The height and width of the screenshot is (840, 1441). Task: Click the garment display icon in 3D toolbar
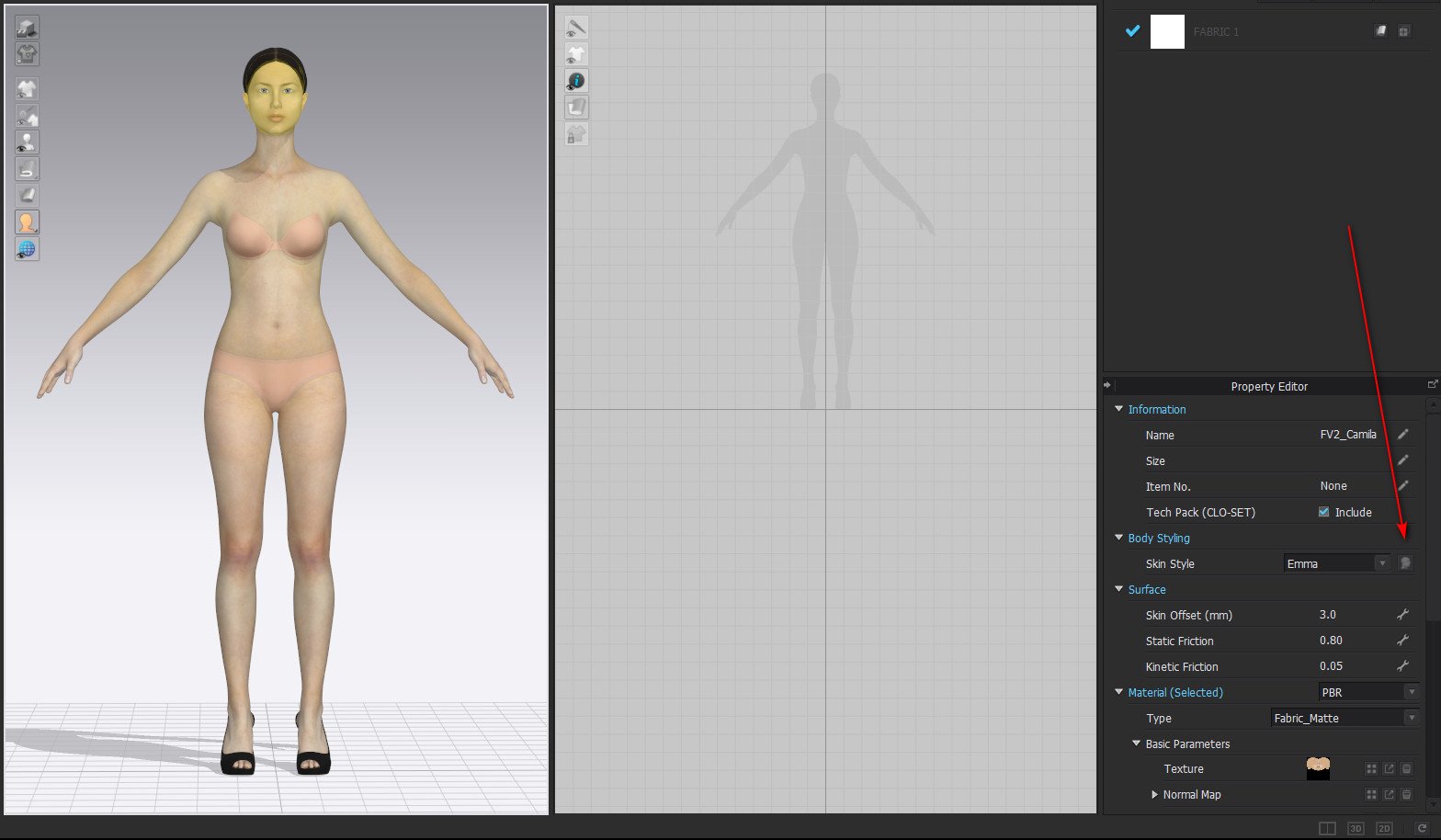point(27,89)
